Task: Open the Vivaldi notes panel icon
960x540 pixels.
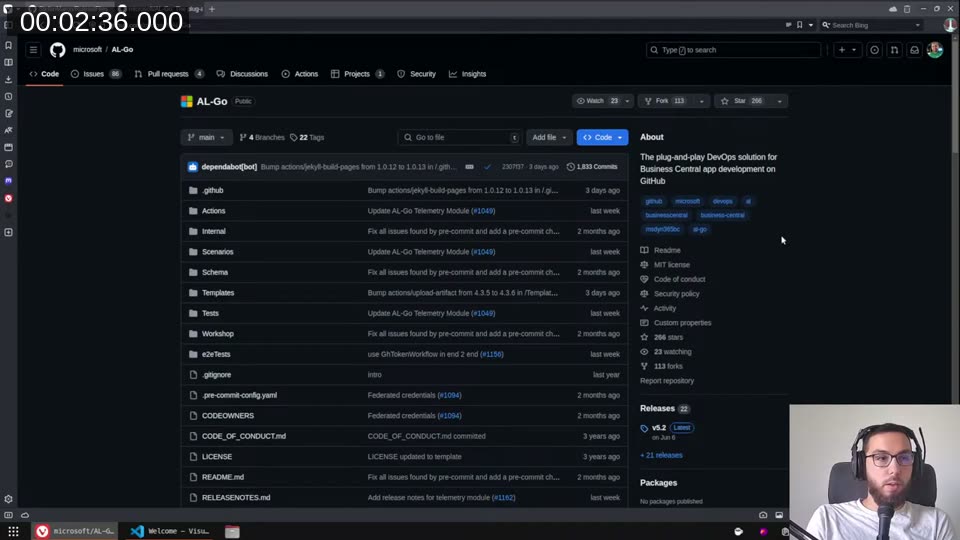Action: [9, 113]
